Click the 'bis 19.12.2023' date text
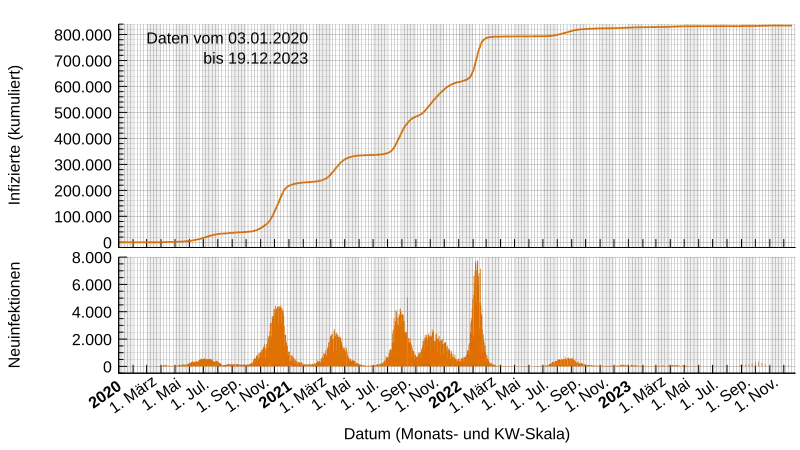The height and width of the screenshot is (450, 800). pyautogui.click(x=255, y=59)
